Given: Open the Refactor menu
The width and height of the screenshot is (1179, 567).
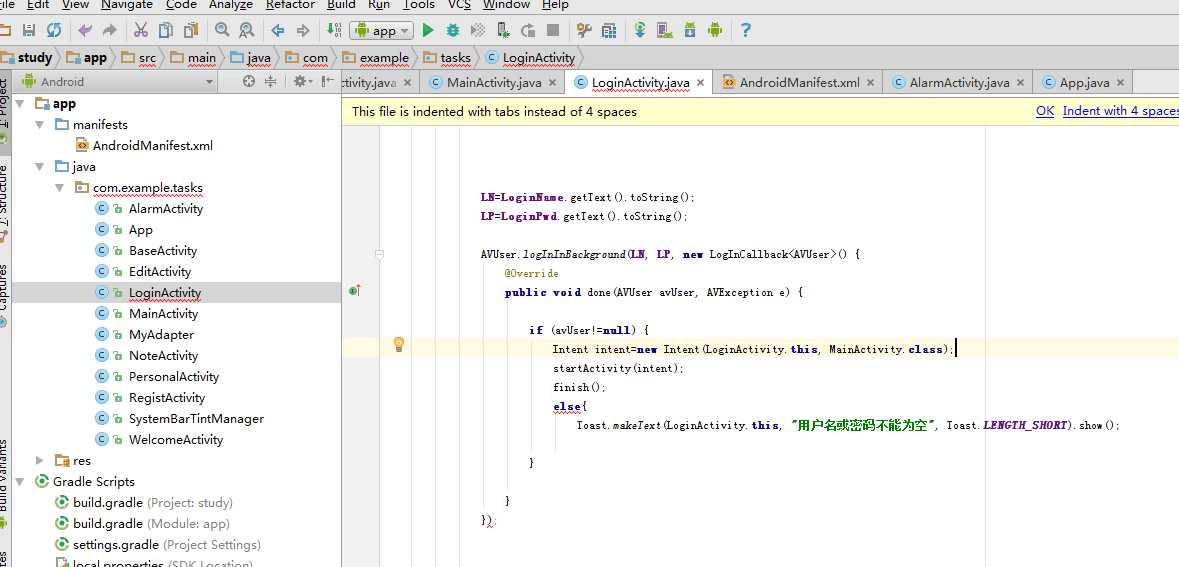Looking at the screenshot, I should [x=290, y=5].
